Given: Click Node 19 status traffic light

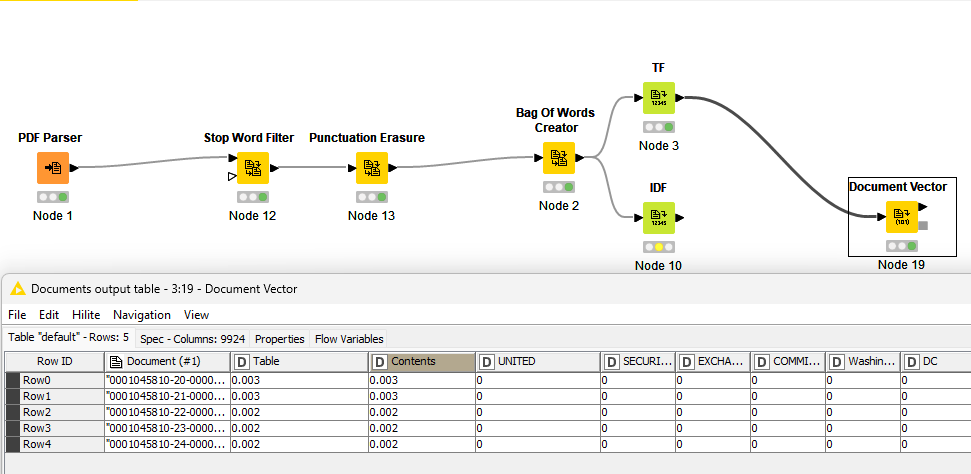Looking at the screenshot, I should (901, 246).
